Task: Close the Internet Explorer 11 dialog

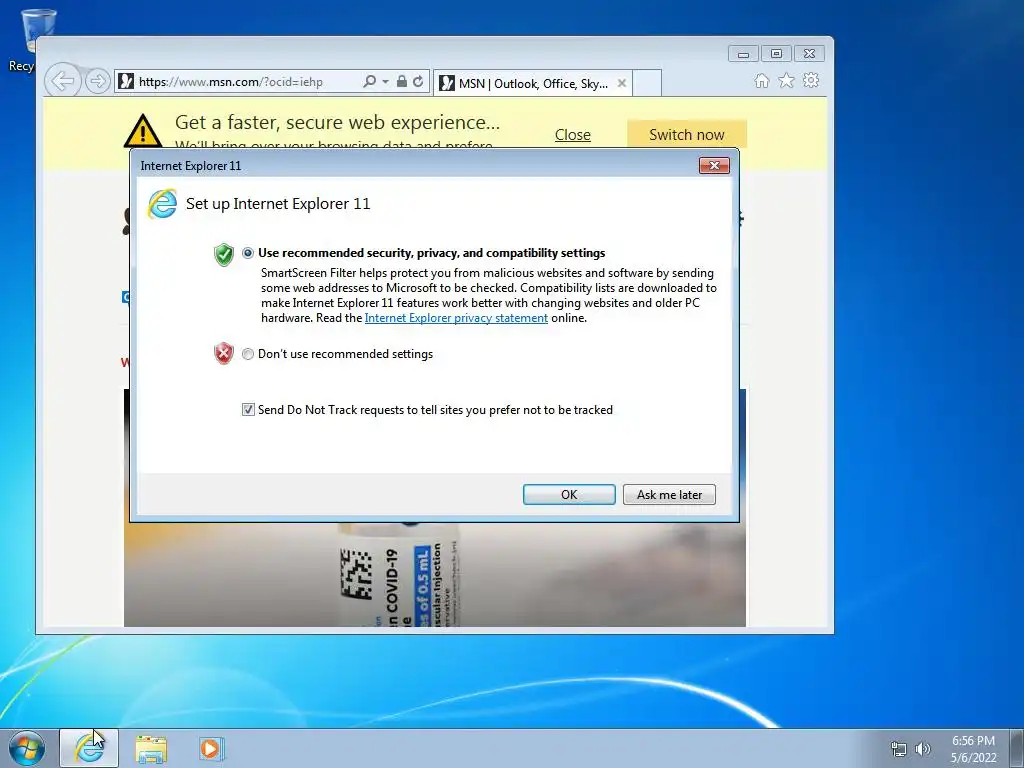Action: coord(714,166)
